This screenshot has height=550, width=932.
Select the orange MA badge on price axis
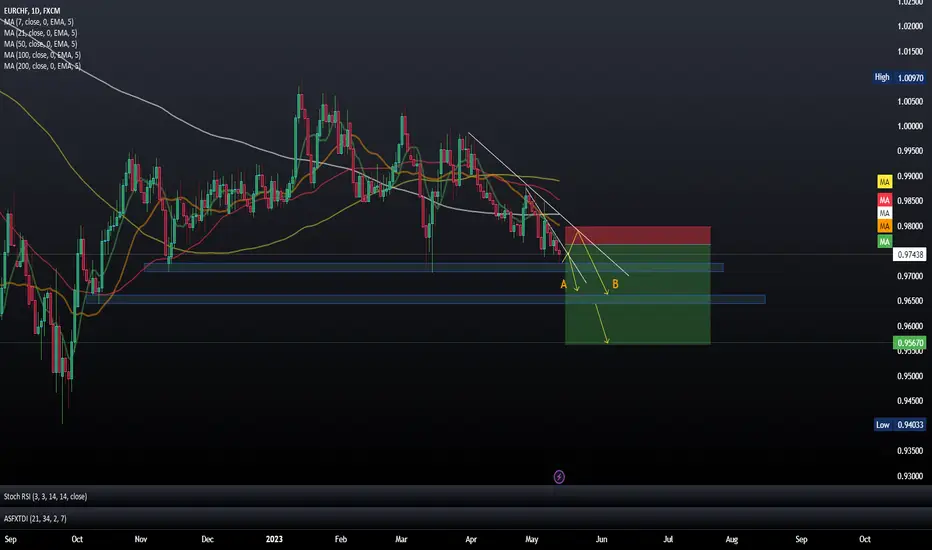tap(884, 226)
